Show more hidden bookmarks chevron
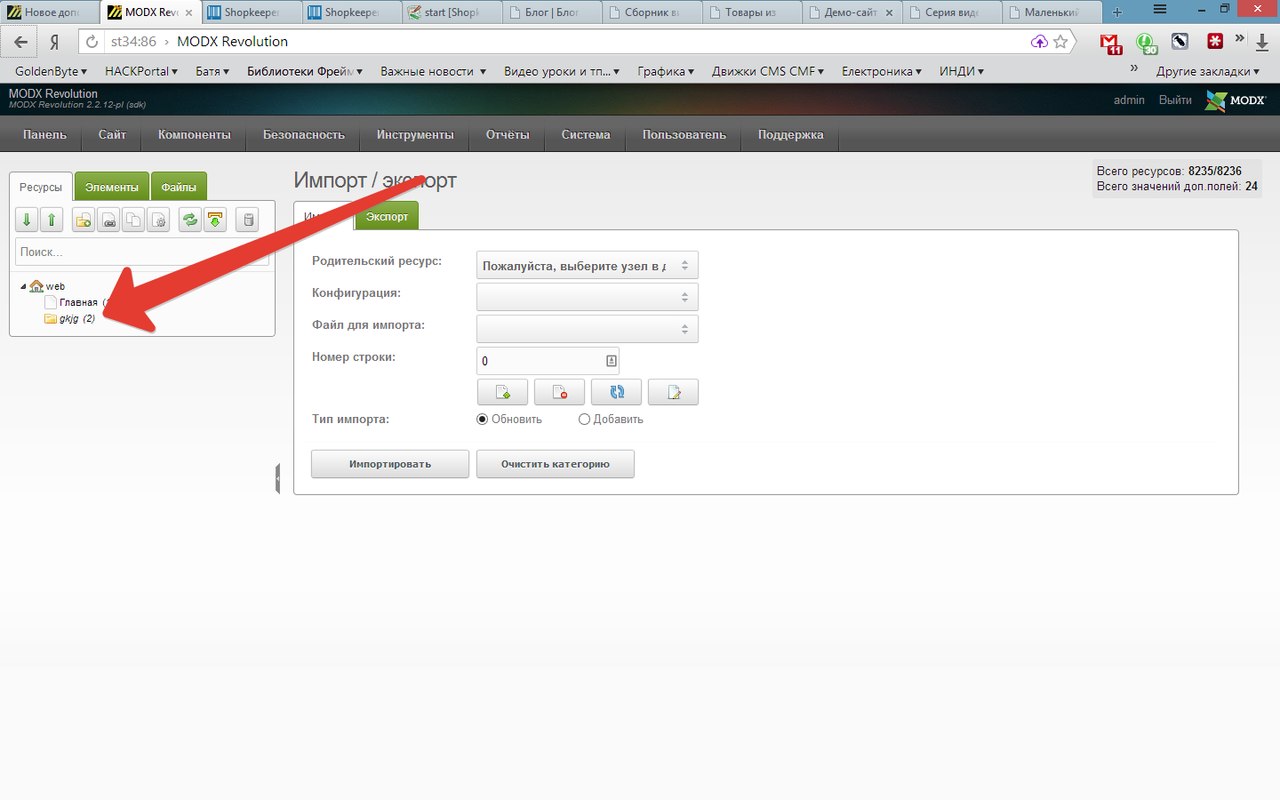The width and height of the screenshot is (1280, 800). (1134, 70)
